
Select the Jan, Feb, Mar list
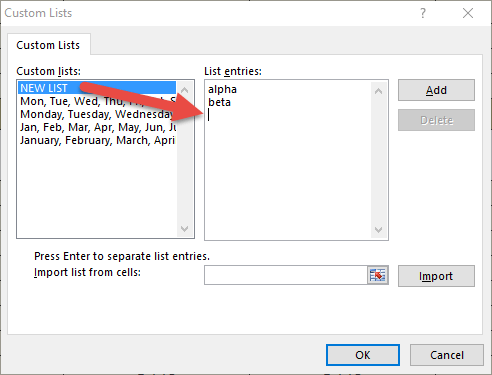click(x=97, y=127)
